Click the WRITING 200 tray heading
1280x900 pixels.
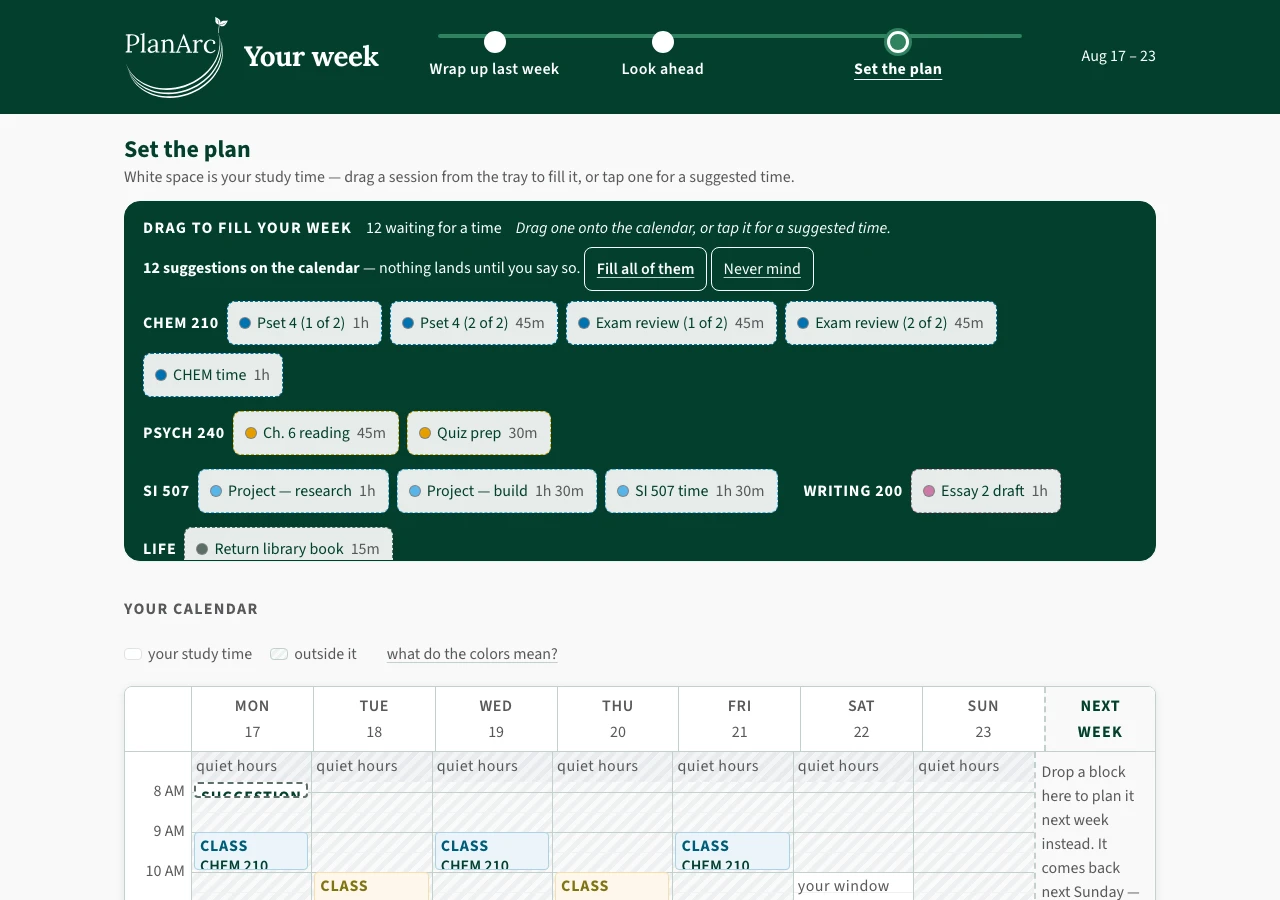(x=853, y=491)
